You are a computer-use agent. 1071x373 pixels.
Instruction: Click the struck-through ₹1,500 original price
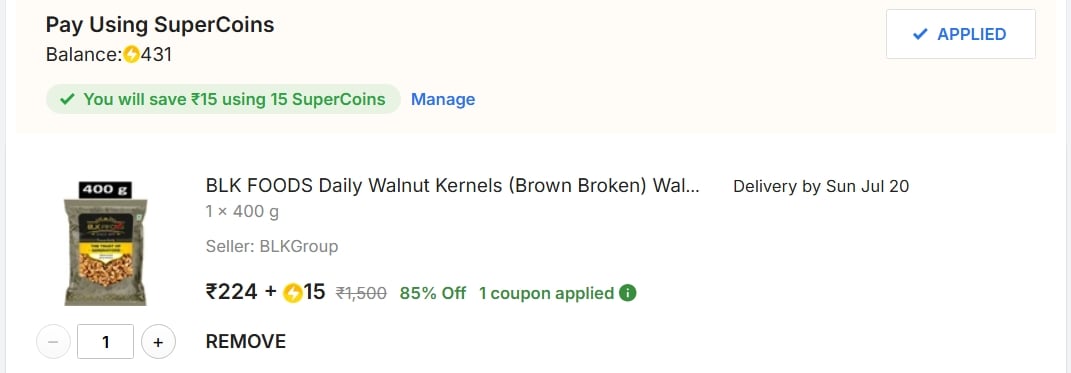[361, 293]
